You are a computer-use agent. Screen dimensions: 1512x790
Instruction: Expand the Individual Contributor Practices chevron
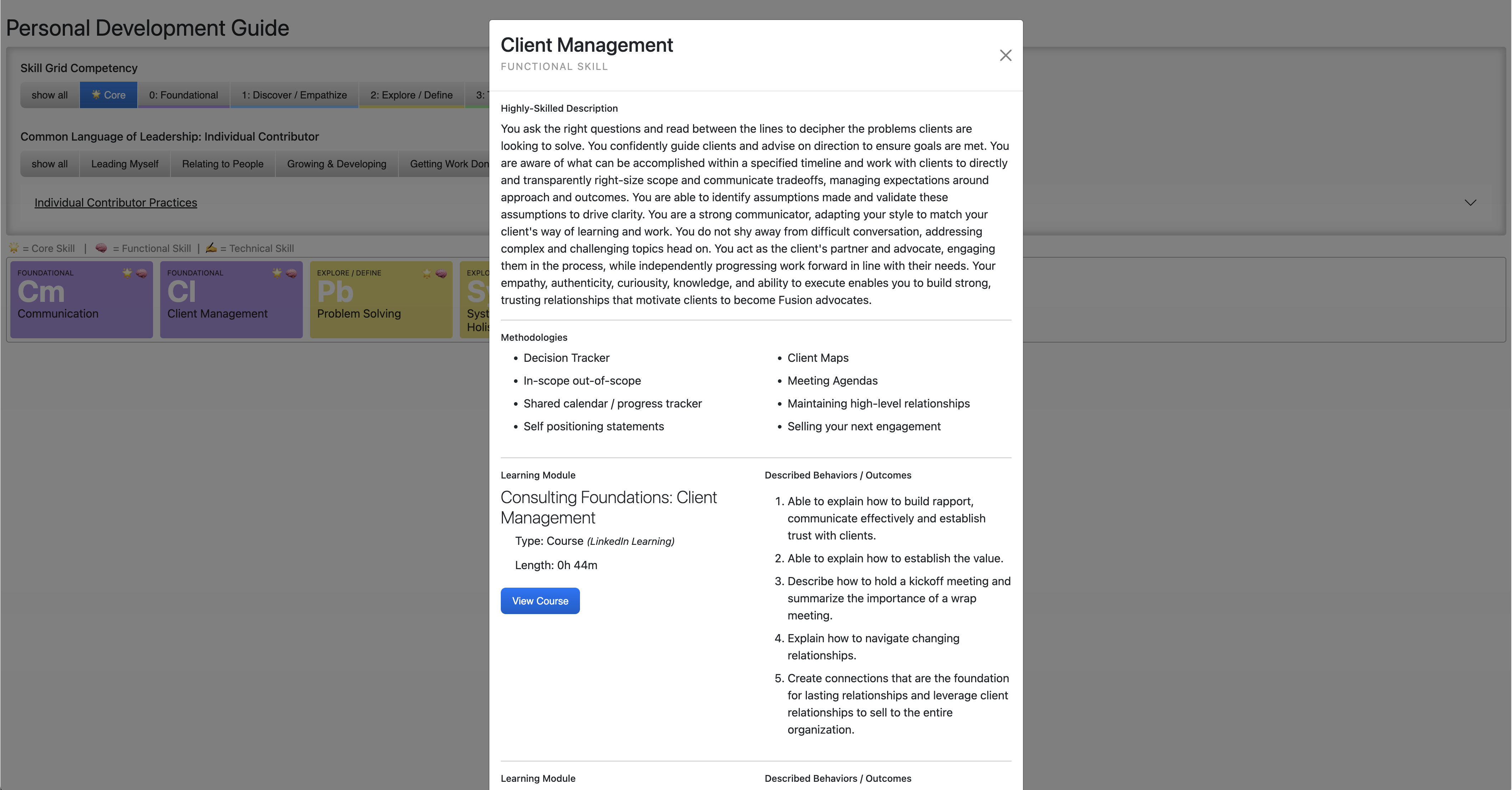click(1470, 203)
